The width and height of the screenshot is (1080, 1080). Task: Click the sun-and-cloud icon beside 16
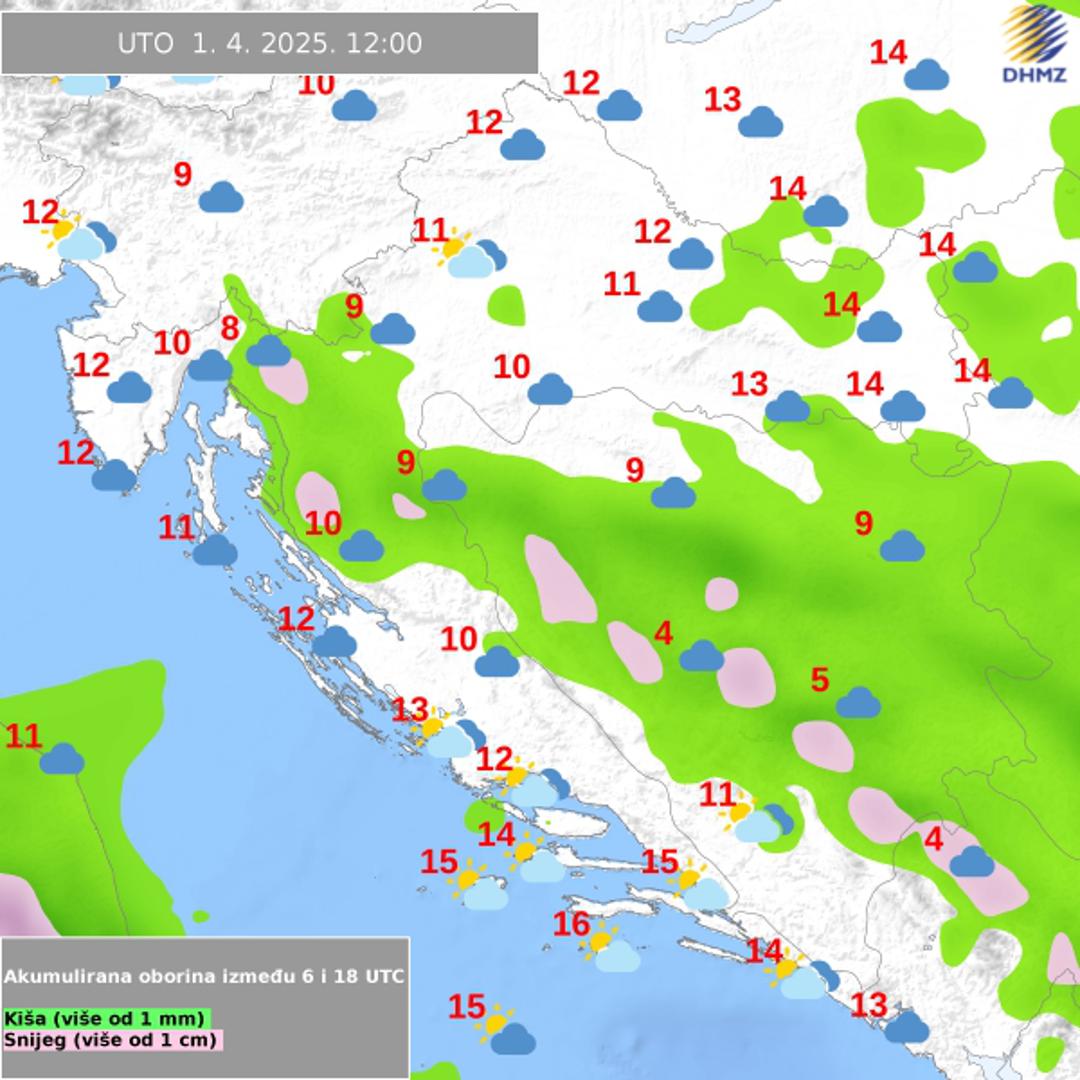click(x=611, y=950)
